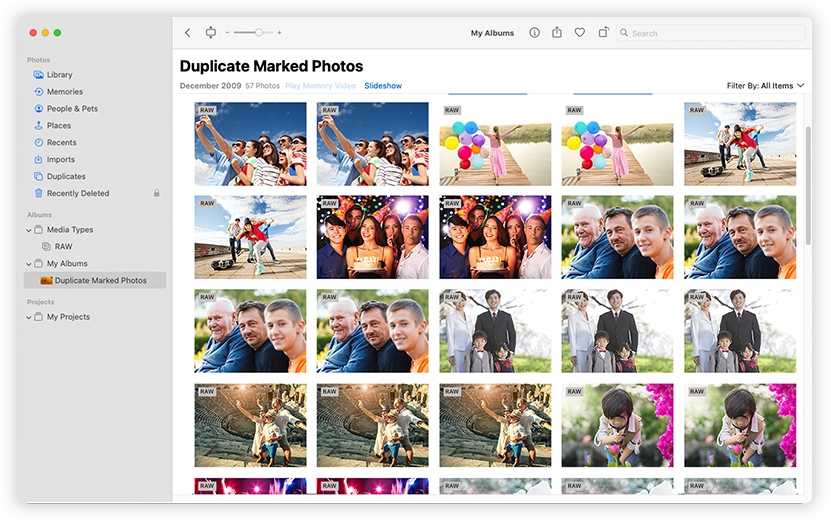This screenshot has width=831, height=522.
Task: Click the People & Pets sidebar icon
Action: pyautogui.click(x=38, y=109)
